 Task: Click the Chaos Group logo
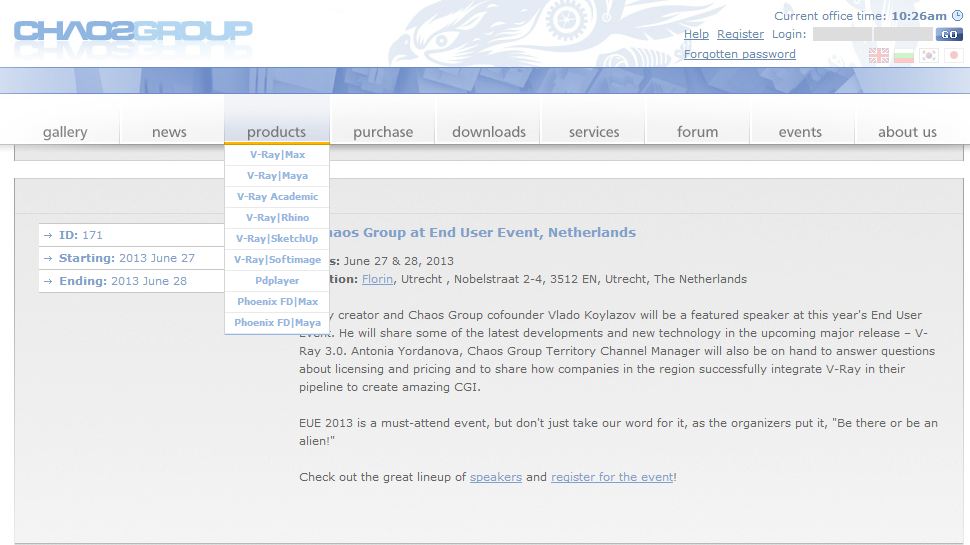click(133, 31)
